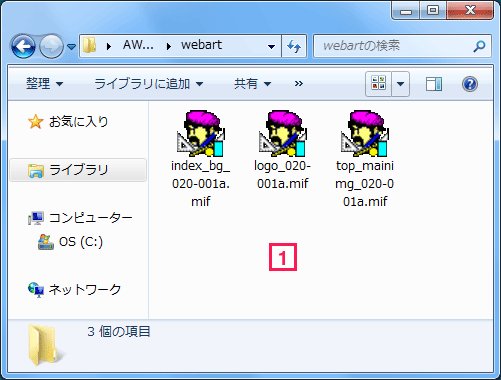Select the AW... breadcrumb segment

click(138, 45)
